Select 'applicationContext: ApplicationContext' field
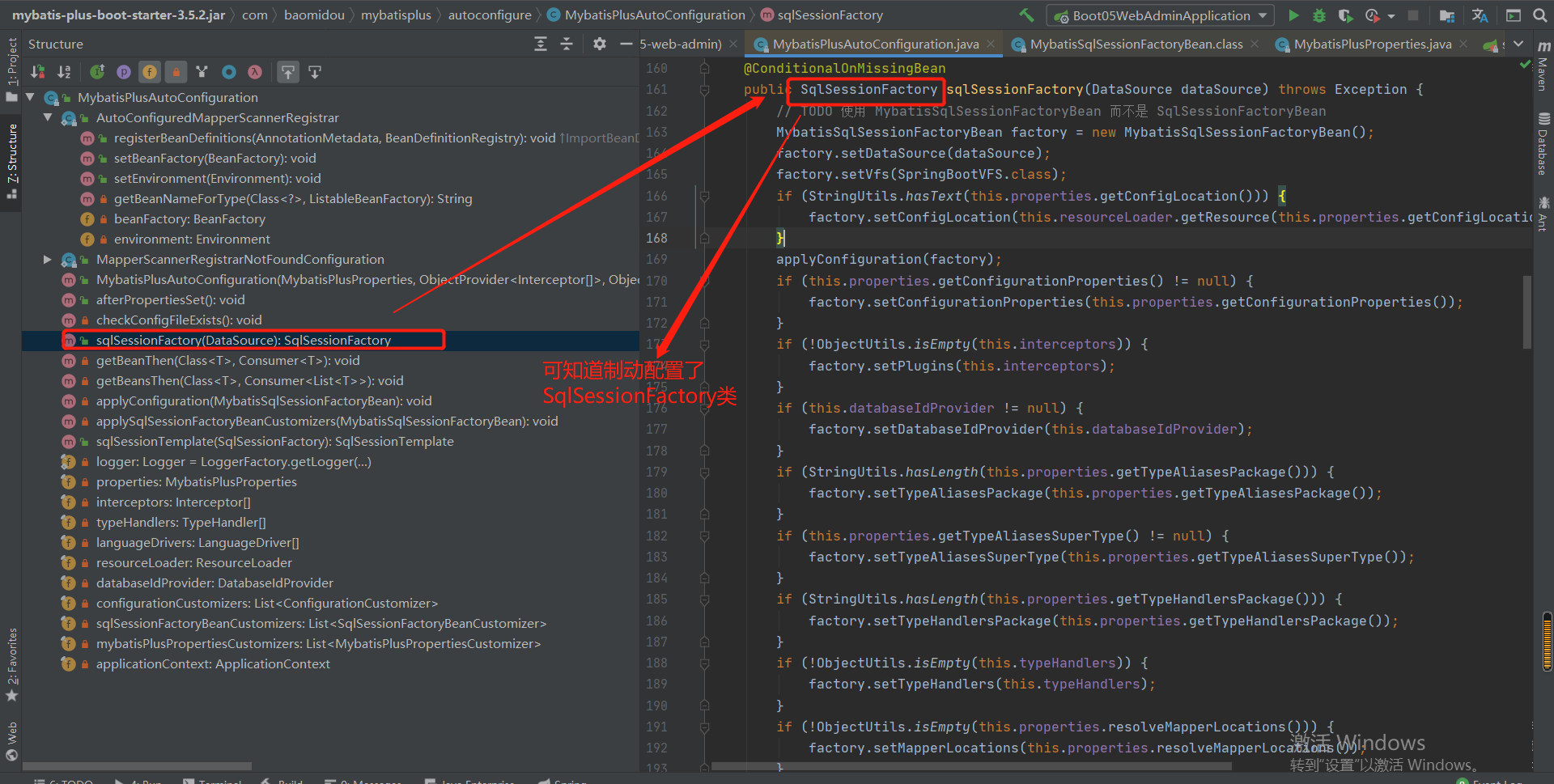1554x784 pixels. coord(212,663)
